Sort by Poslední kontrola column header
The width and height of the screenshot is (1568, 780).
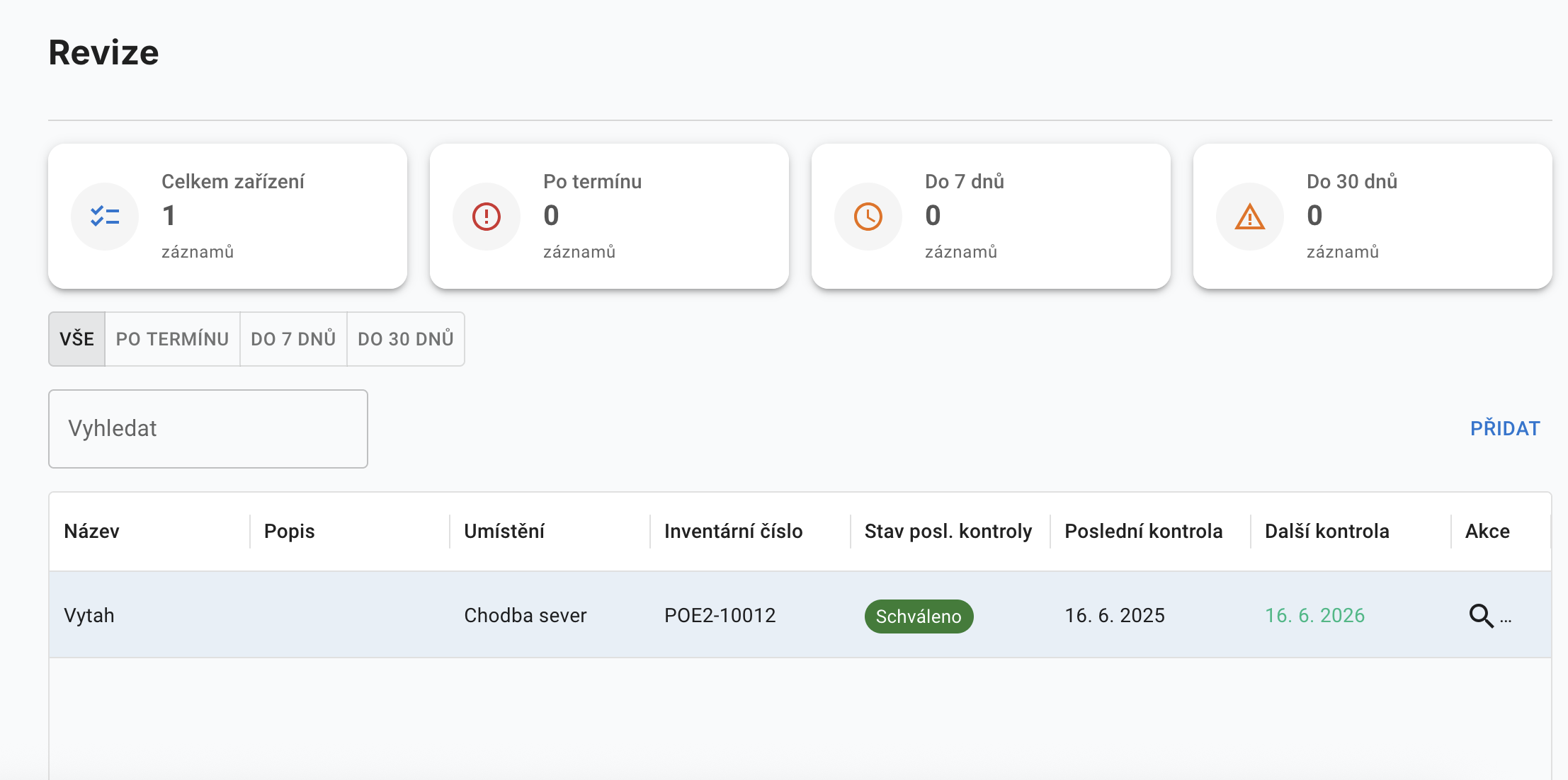tap(1143, 532)
